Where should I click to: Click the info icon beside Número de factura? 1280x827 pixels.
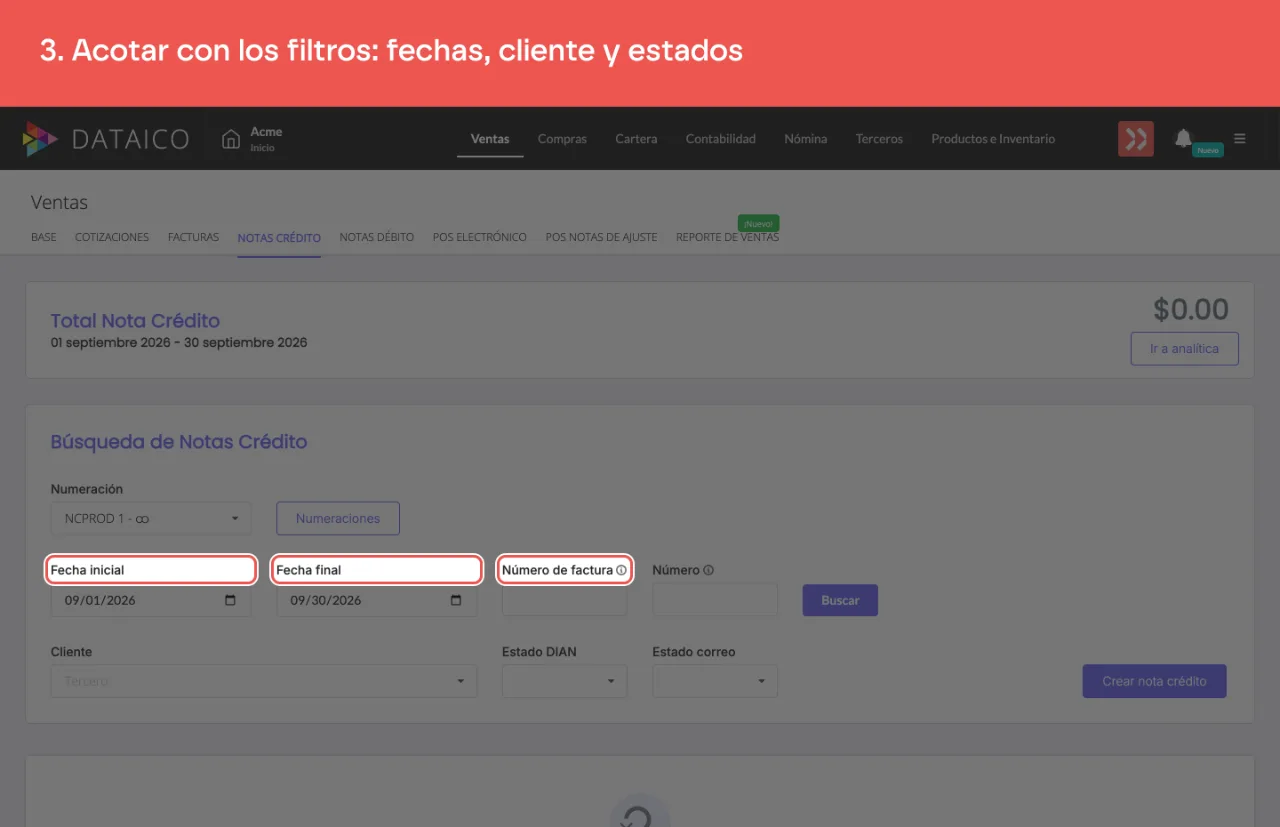point(621,570)
